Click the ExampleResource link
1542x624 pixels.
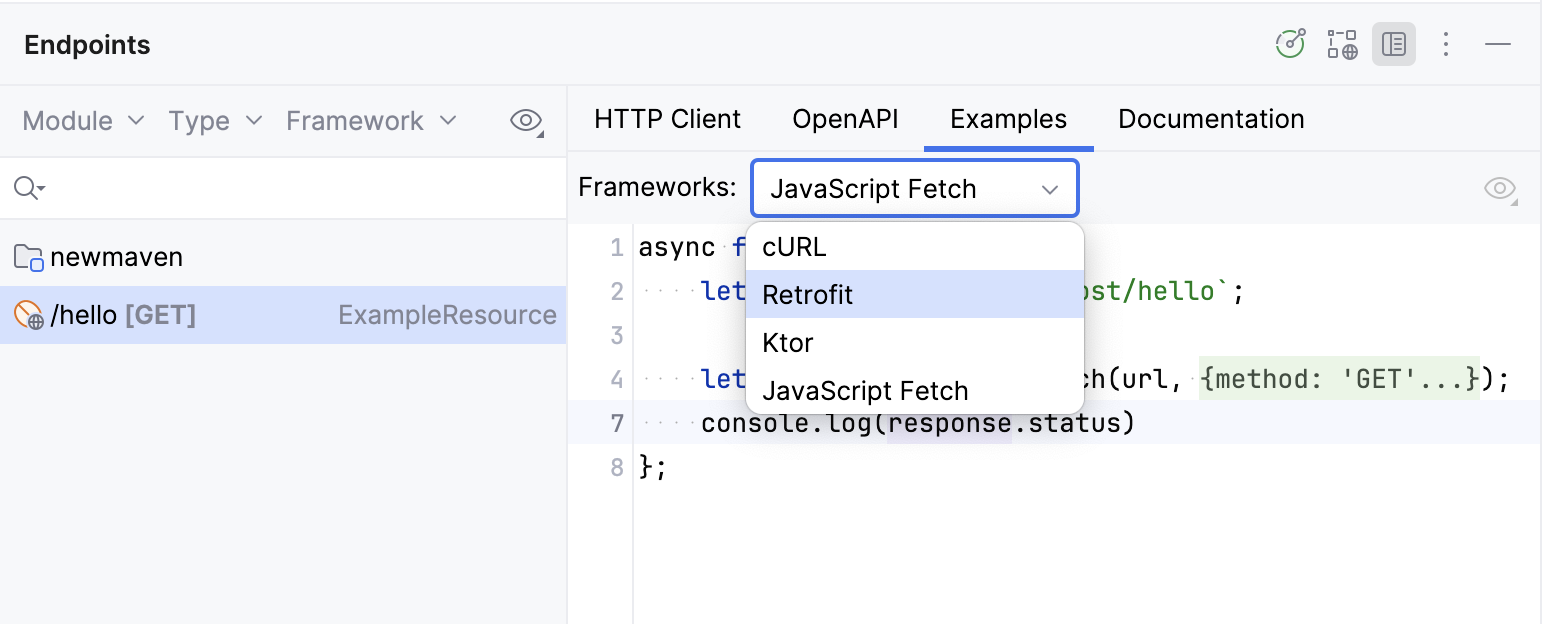point(447,315)
